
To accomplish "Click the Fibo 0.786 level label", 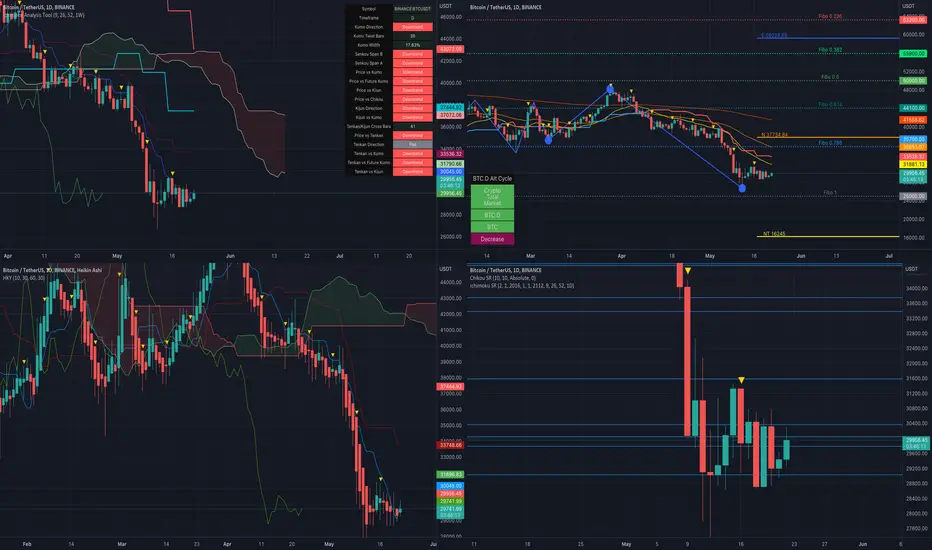I will (830, 143).
